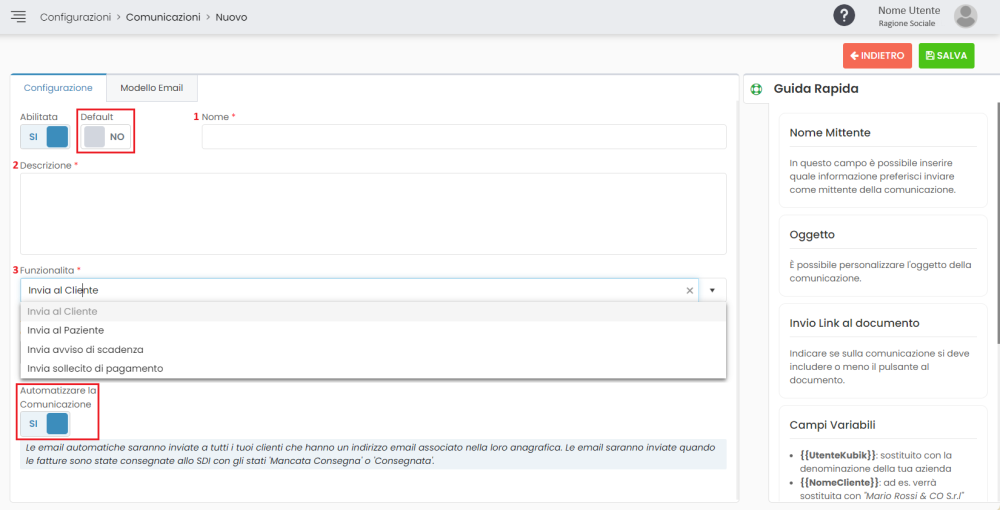Open the user profile avatar
Screen dimensions: 1000x510
[x=965, y=16]
